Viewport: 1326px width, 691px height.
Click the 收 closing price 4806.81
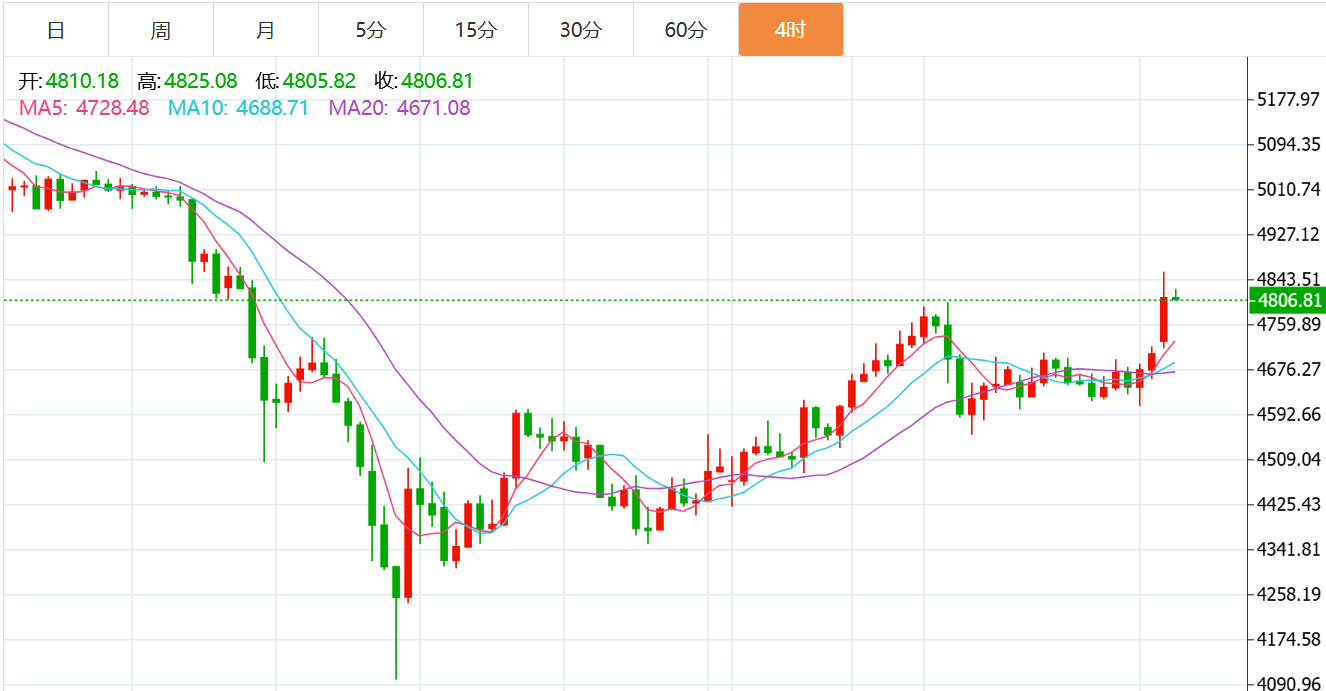tap(437, 82)
